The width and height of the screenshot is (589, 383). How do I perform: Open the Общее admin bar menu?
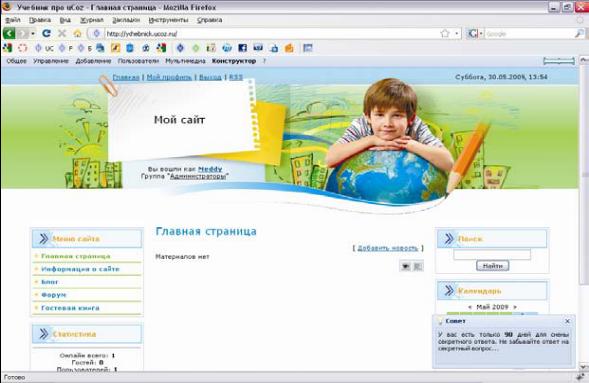(17, 61)
